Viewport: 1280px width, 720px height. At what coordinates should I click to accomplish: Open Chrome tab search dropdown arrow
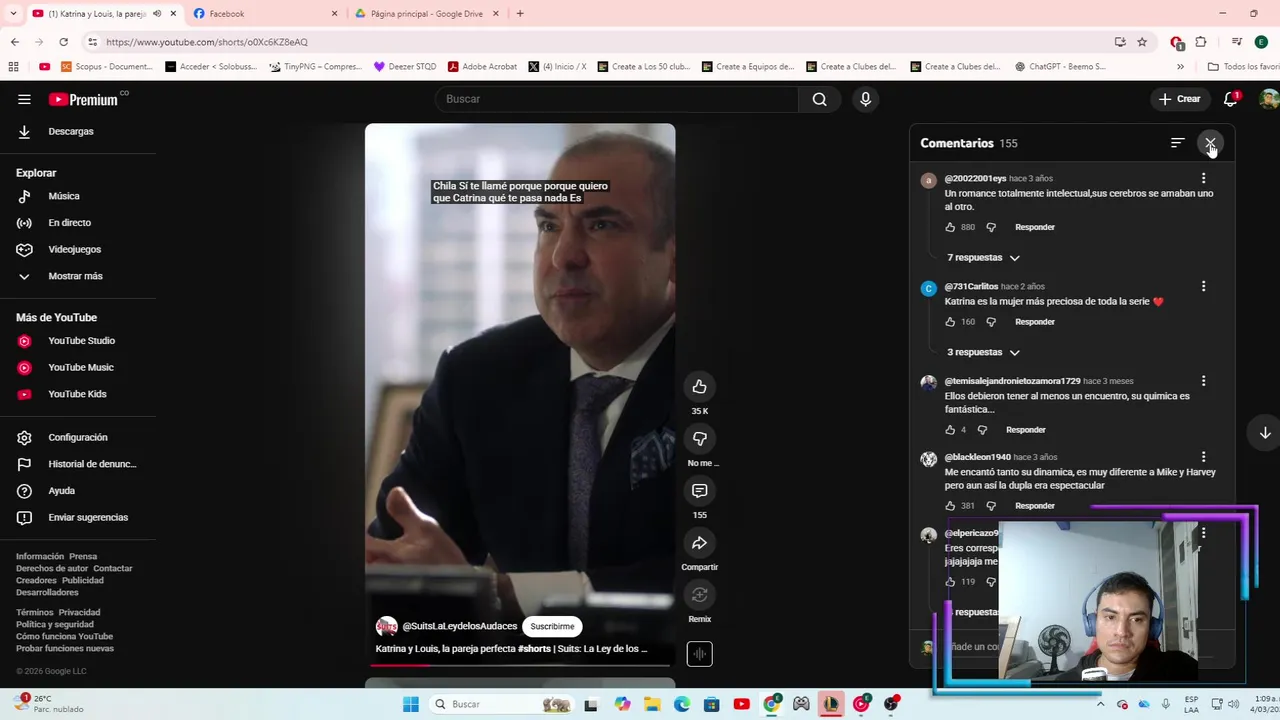[13, 14]
